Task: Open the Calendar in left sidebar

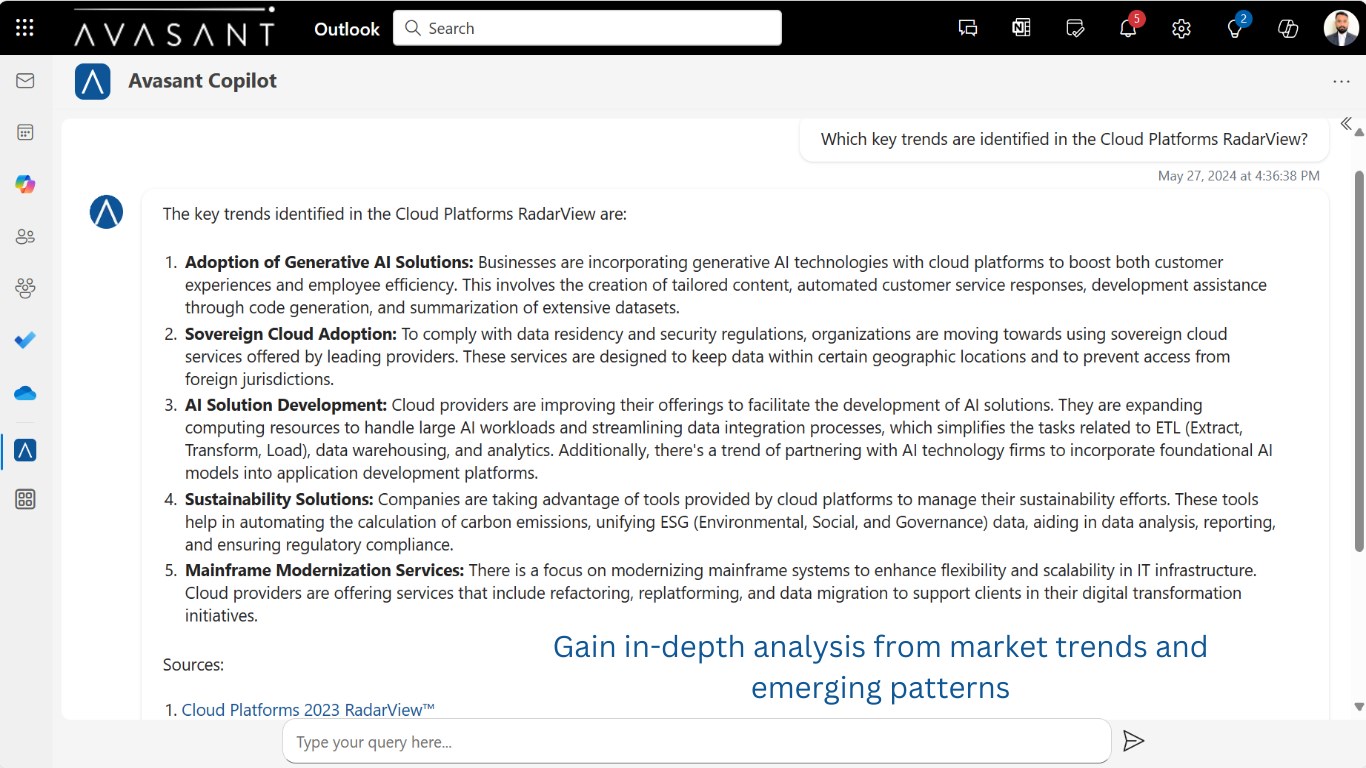Action: coord(25,132)
